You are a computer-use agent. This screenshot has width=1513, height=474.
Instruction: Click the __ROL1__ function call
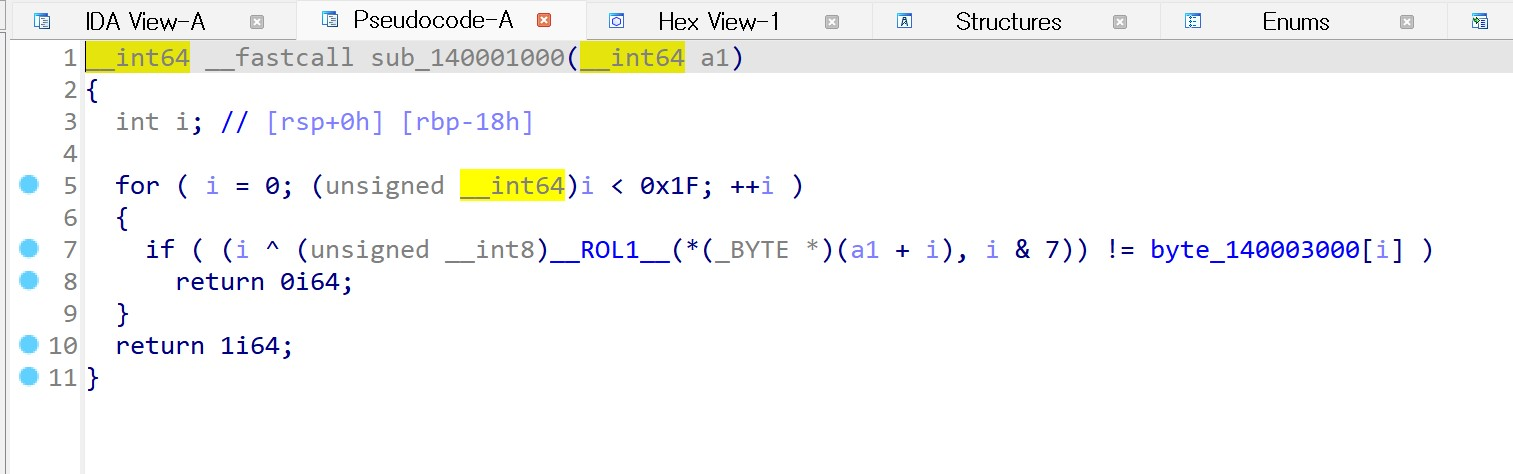[x=610, y=250]
